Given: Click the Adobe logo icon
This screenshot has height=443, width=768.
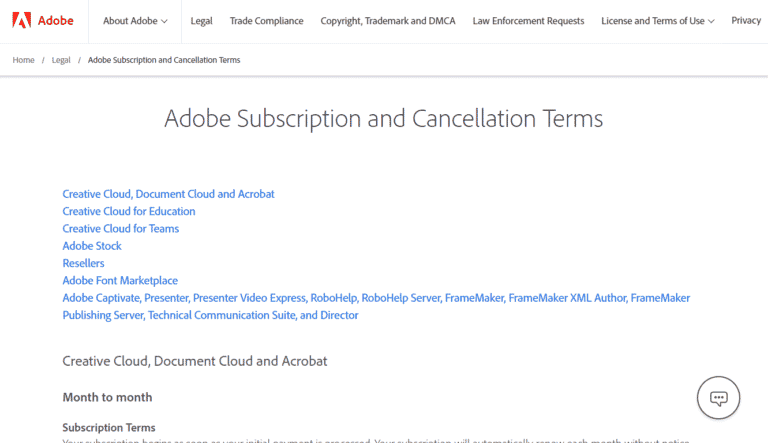Looking at the screenshot, I should pos(19,20).
